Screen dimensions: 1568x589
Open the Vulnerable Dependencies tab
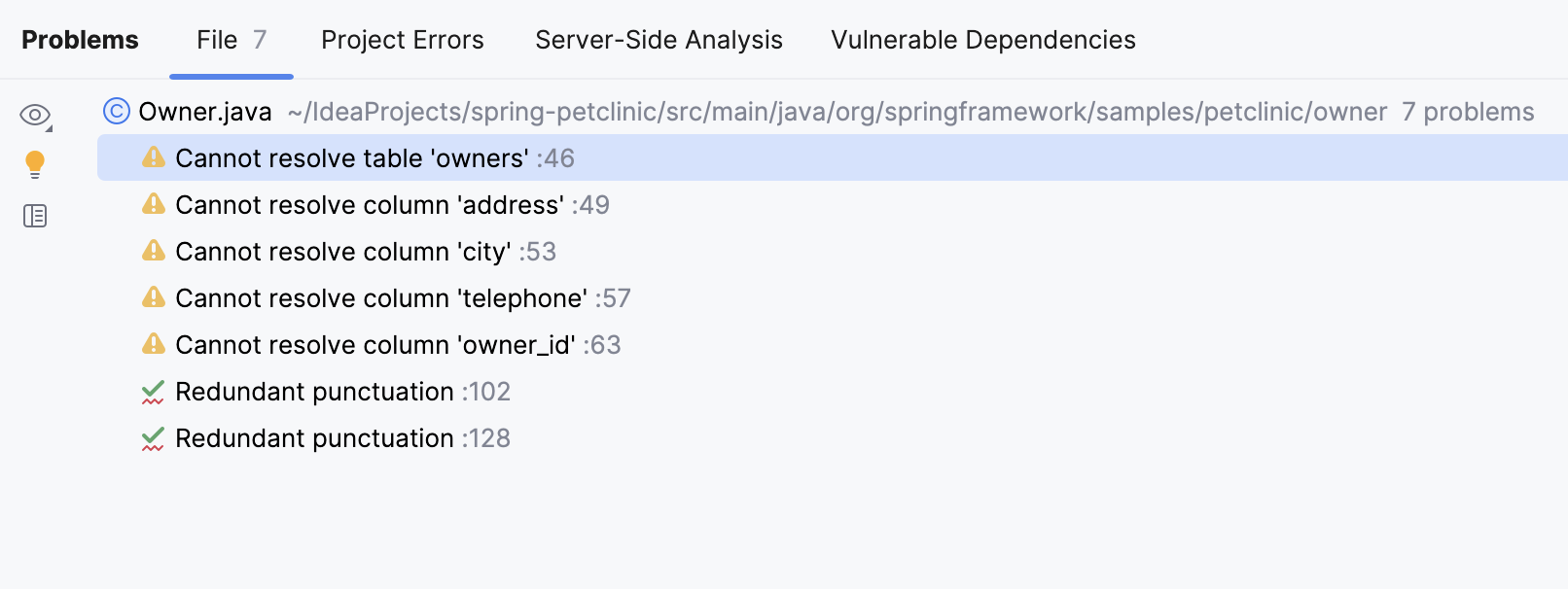(982, 40)
